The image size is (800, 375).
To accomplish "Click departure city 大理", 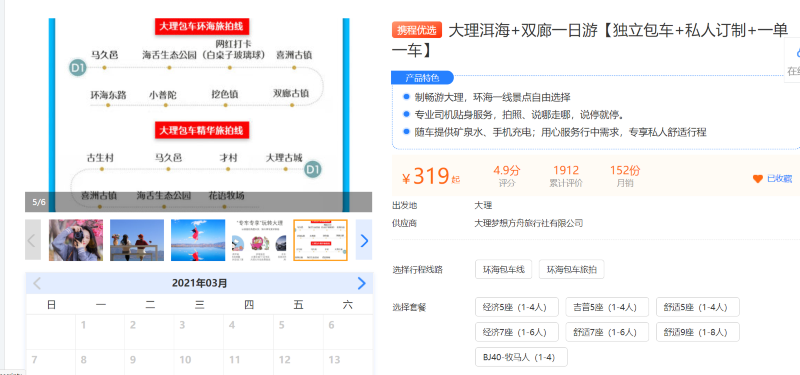I will [x=483, y=206].
